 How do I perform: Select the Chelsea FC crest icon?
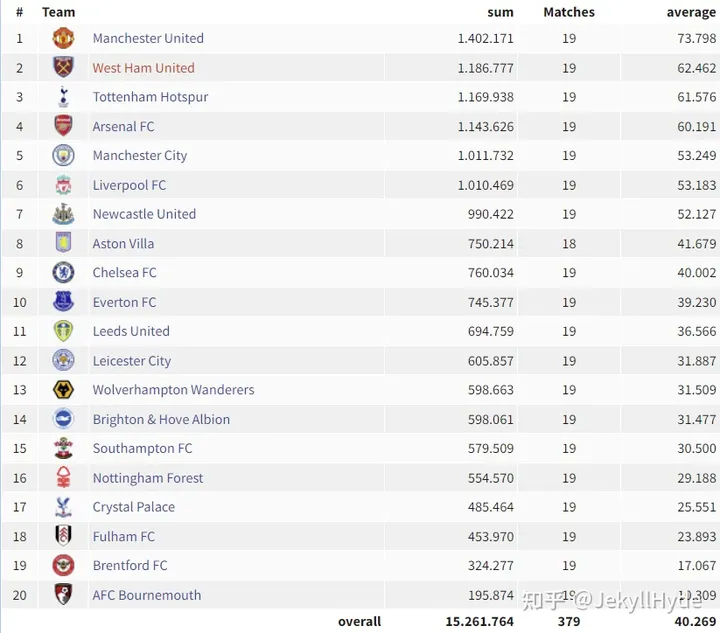tap(63, 272)
